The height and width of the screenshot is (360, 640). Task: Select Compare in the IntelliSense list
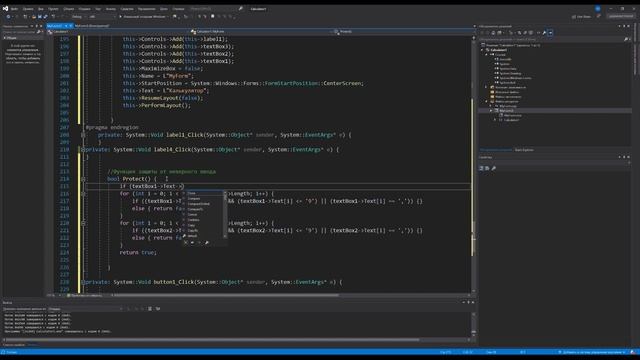(202, 198)
